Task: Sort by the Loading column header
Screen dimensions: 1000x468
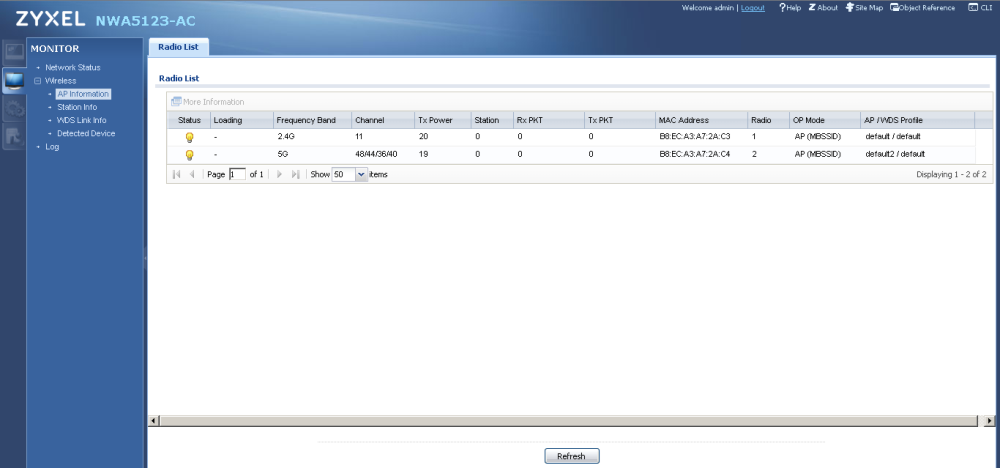Action: point(242,120)
